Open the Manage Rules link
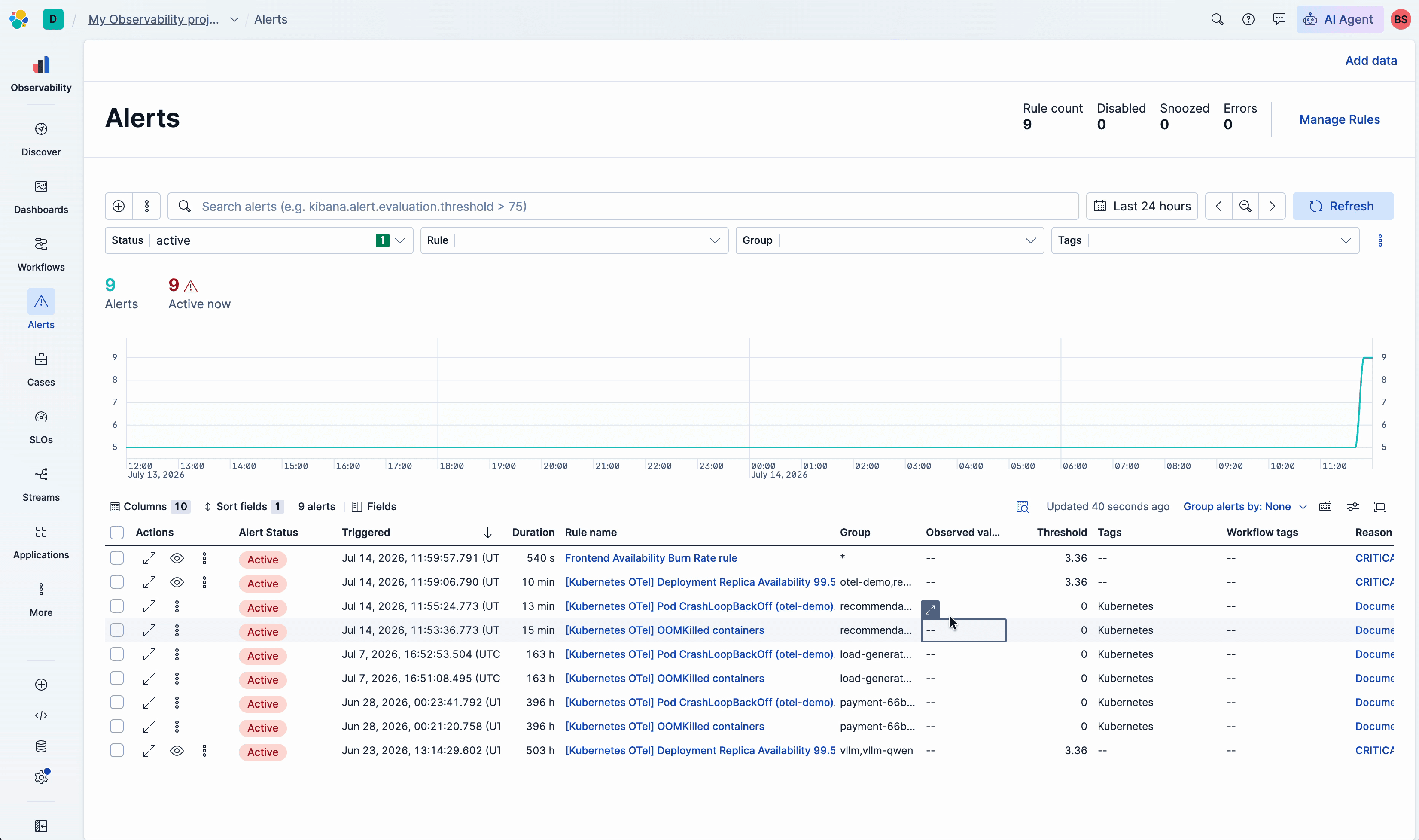Screen dimensions: 1419x840 pyautogui.click(x=1339, y=119)
